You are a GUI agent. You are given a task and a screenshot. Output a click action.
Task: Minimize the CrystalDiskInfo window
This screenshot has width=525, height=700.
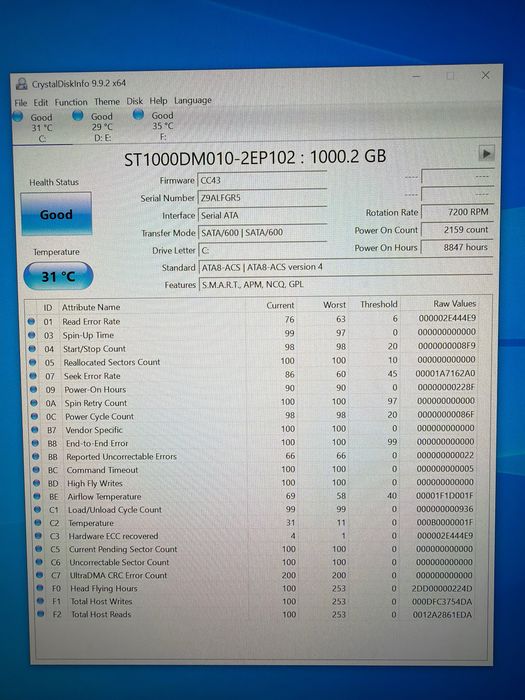pos(416,77)
